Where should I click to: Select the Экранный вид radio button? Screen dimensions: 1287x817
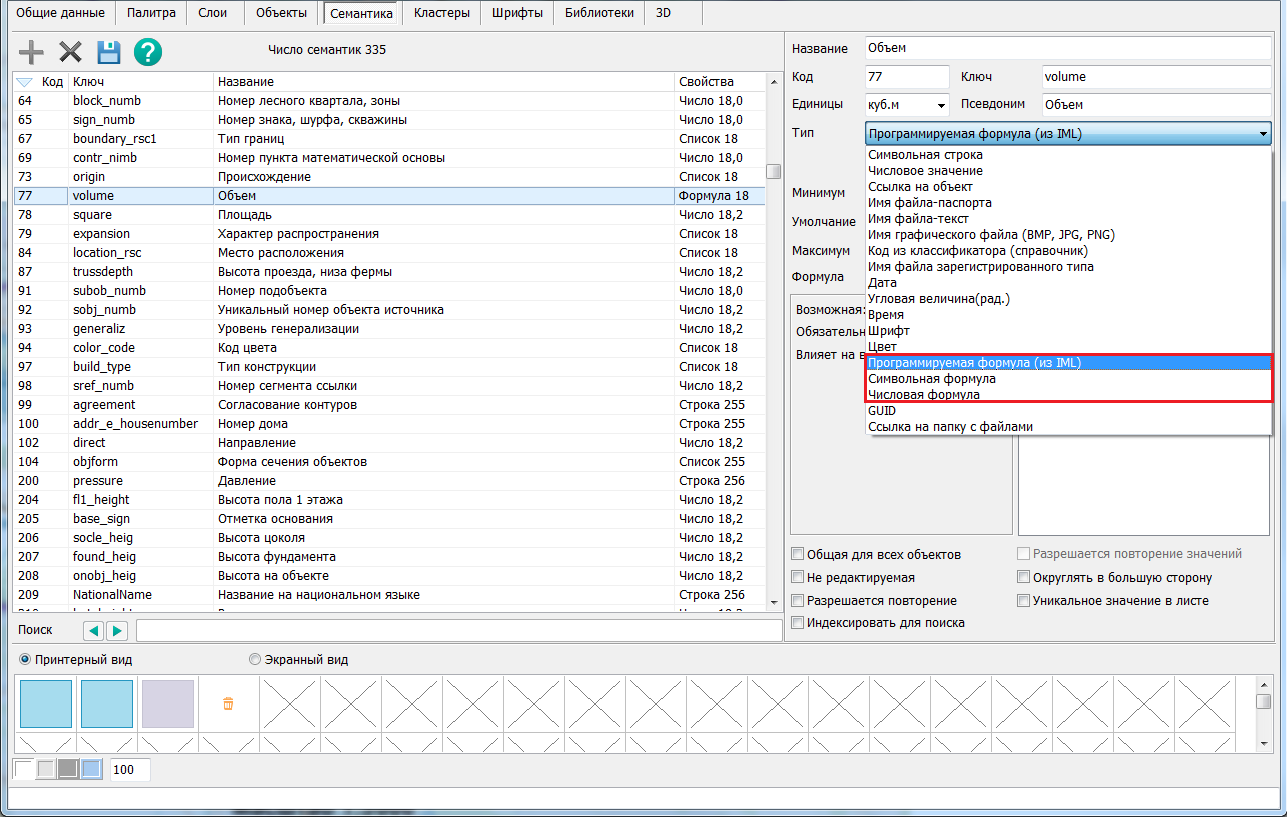click(255, 660)
